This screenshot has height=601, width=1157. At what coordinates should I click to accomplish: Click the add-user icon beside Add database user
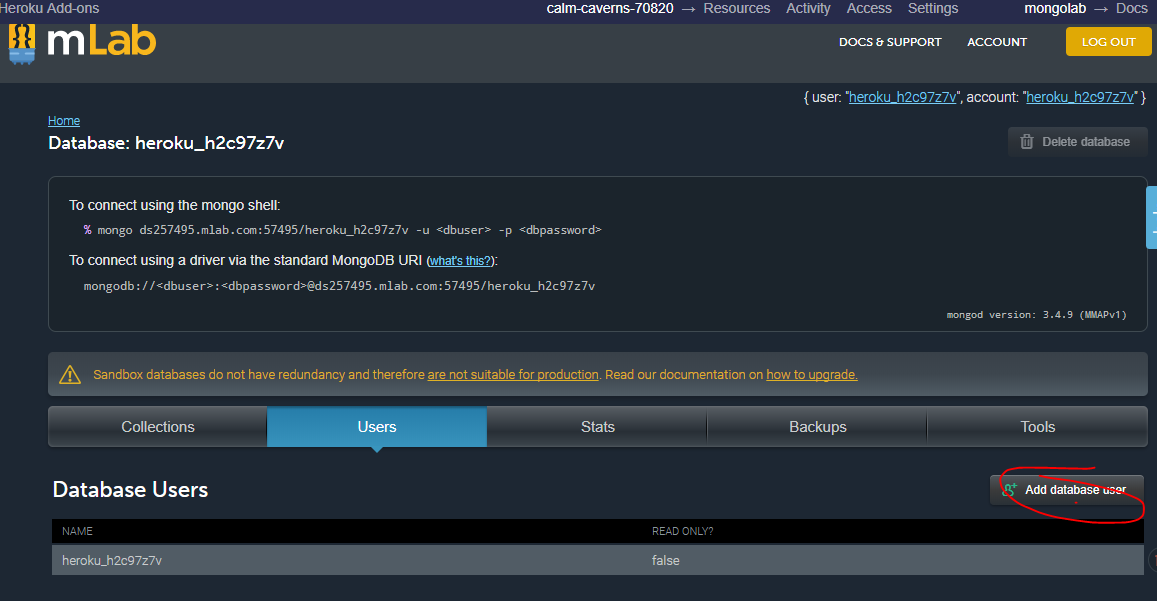(1009, 490)
